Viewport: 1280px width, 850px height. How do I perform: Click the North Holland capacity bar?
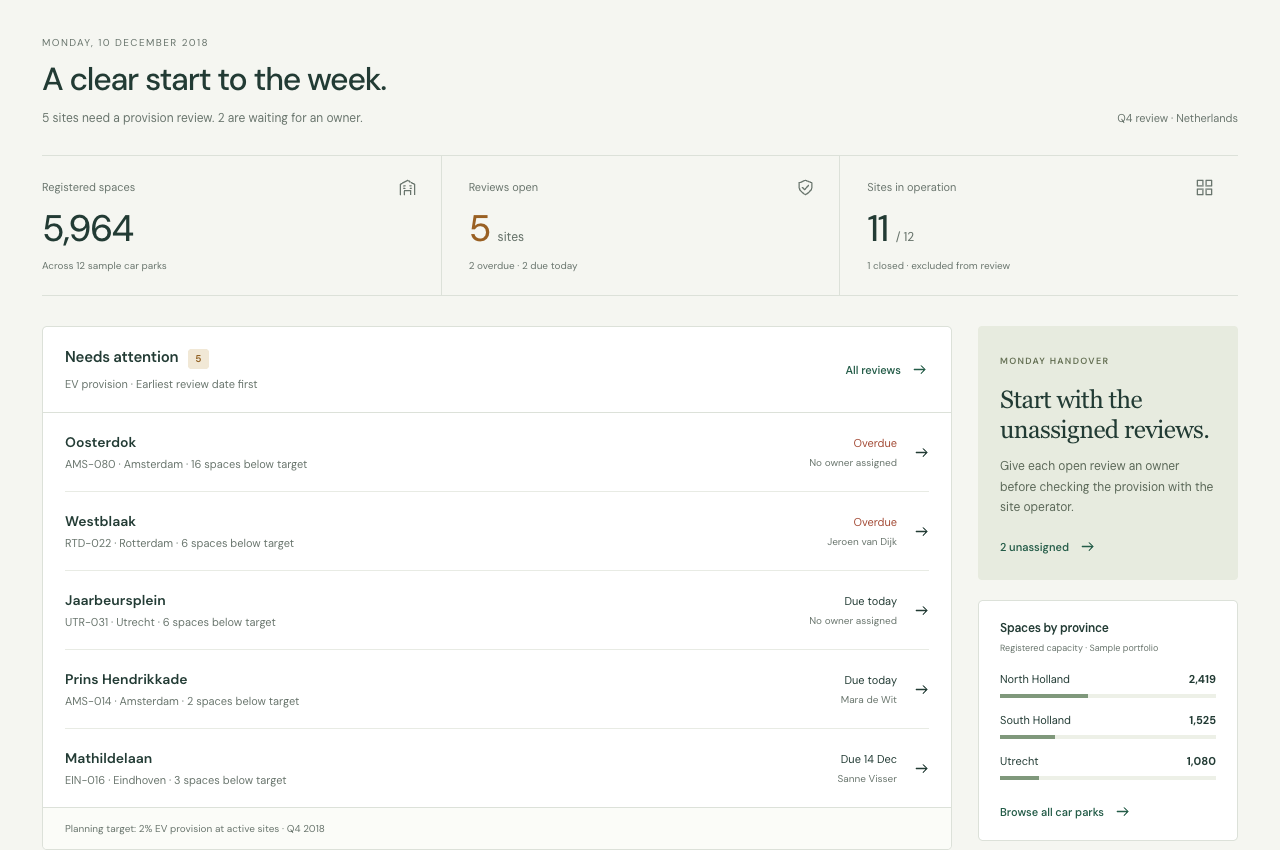click(1108, 695)
